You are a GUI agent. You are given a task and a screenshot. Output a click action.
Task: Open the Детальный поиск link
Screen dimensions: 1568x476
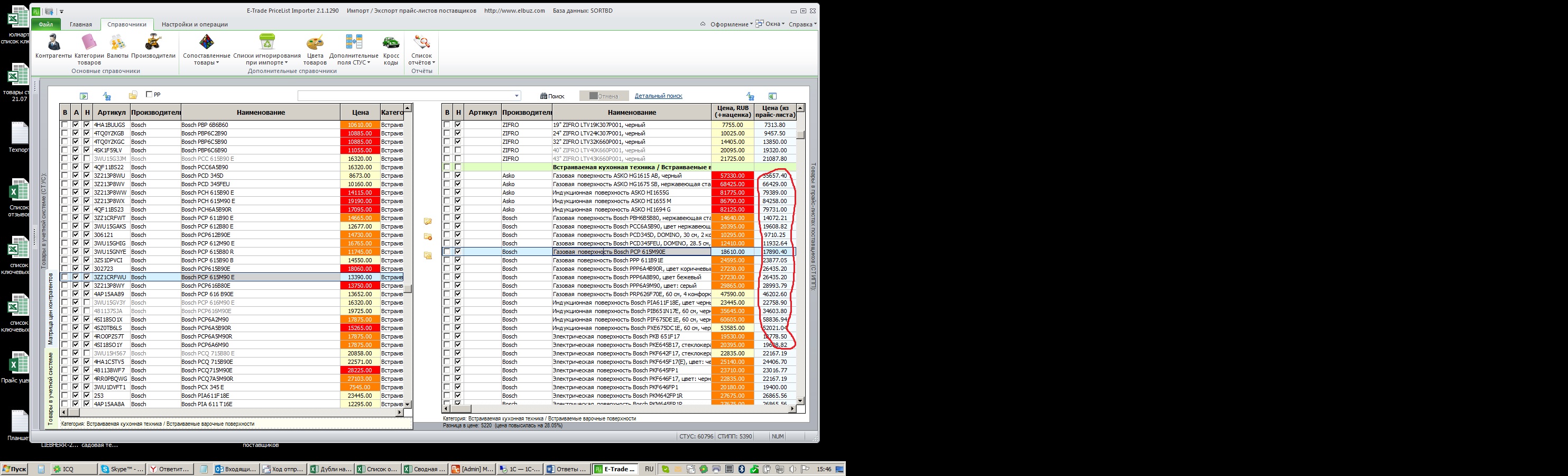(658, 96)
